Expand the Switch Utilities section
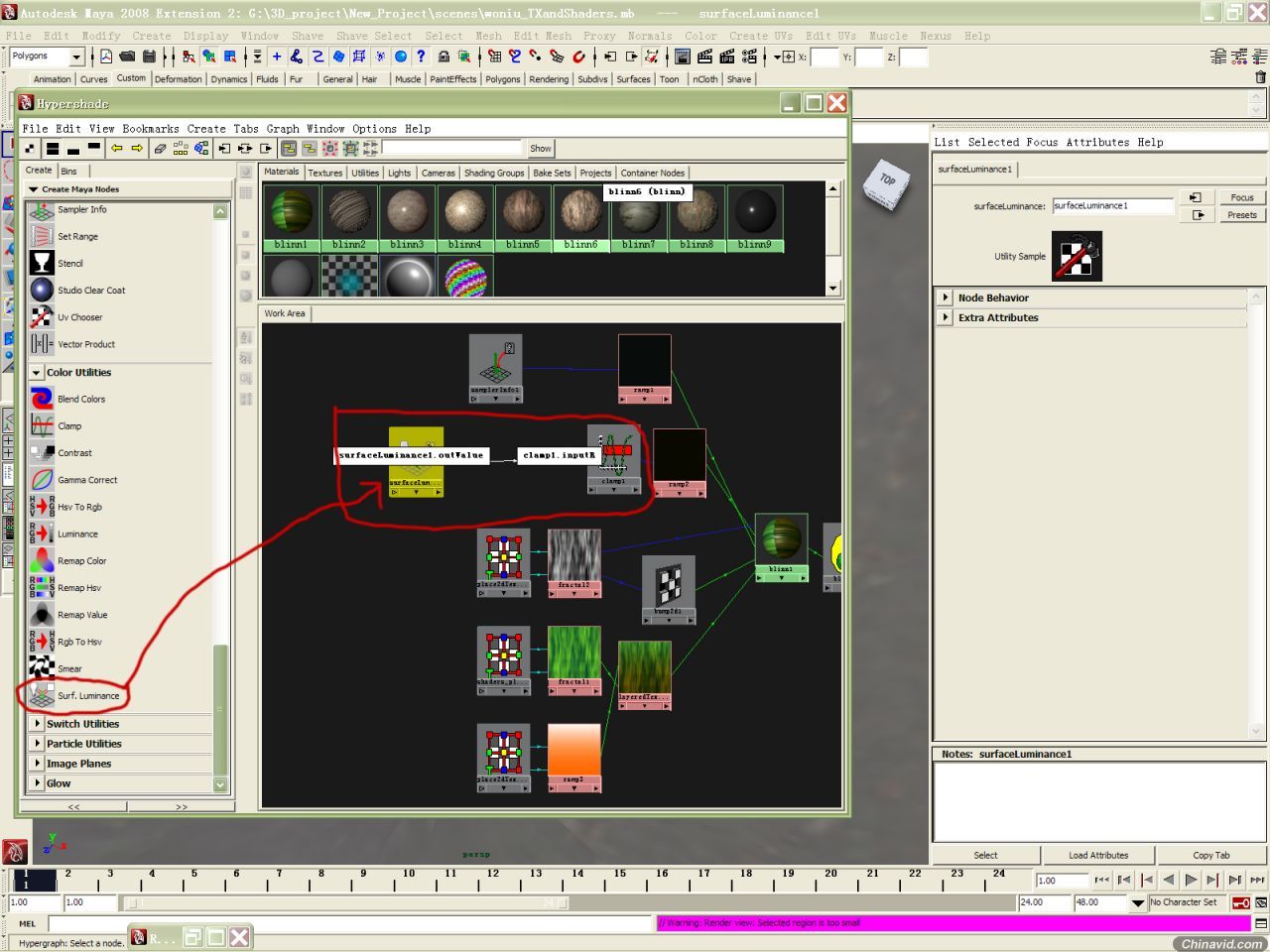The image size is (1270, 952). [38, 724]
